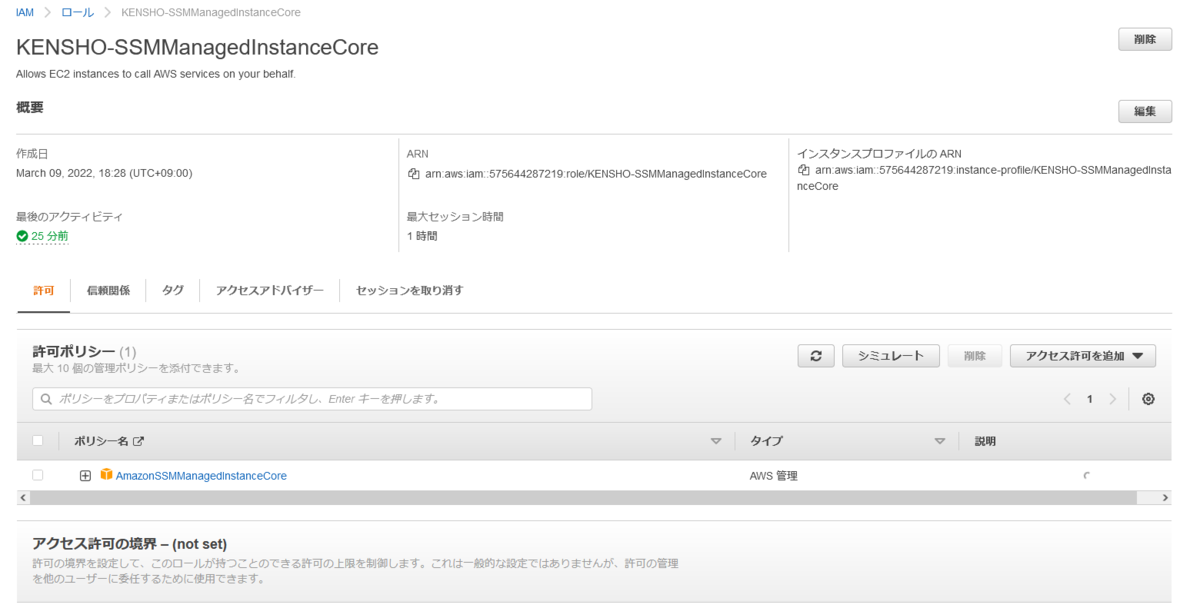The image size is (1200, 608).
Task: Click the KENSHO-SSMManagedInstanceCore breadcrumb text
Action: tap(210, 12)
